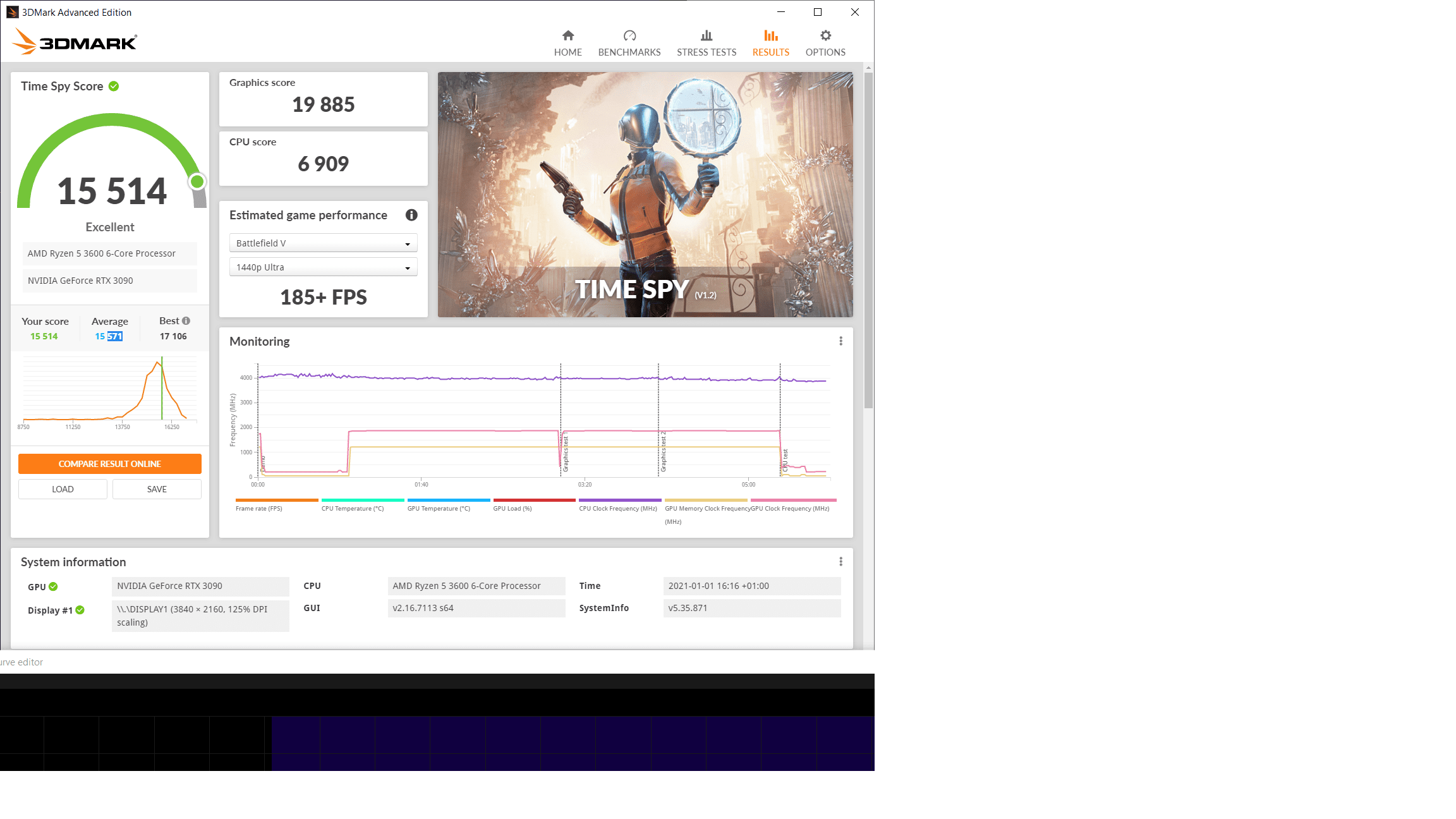1456x819 pixels.
Task: Expand the Battlefield V game dropdown
Action: (x=323, y=243)
